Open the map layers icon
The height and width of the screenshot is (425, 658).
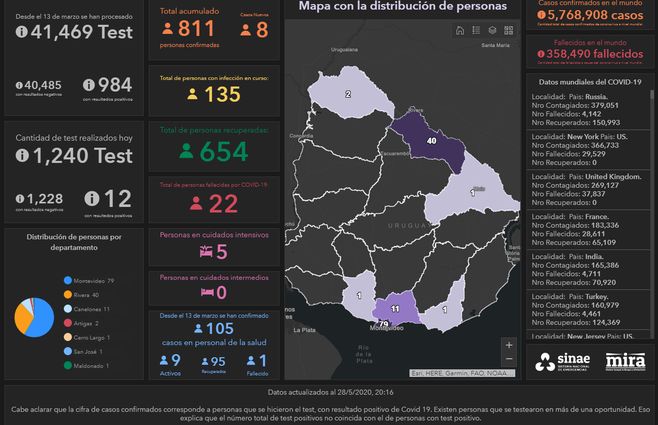[x=490, y=31]
